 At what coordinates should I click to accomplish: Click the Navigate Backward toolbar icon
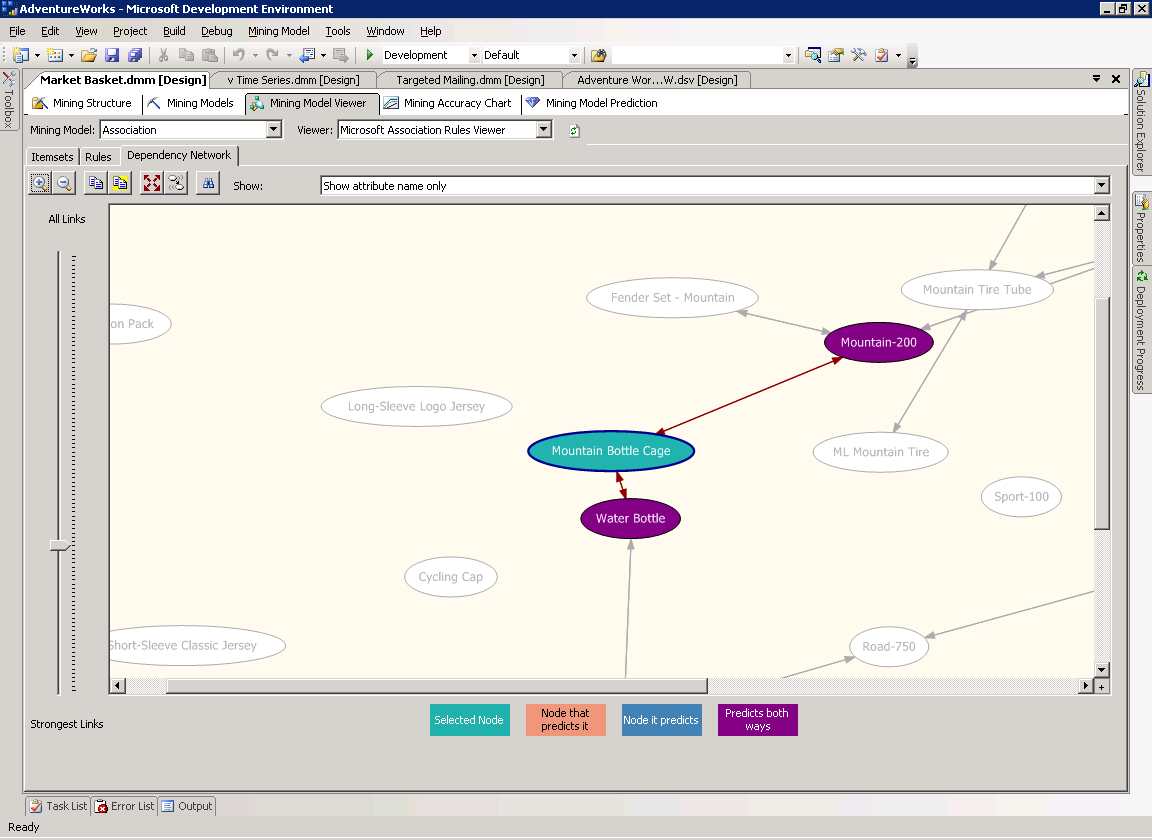click(307, 55)
